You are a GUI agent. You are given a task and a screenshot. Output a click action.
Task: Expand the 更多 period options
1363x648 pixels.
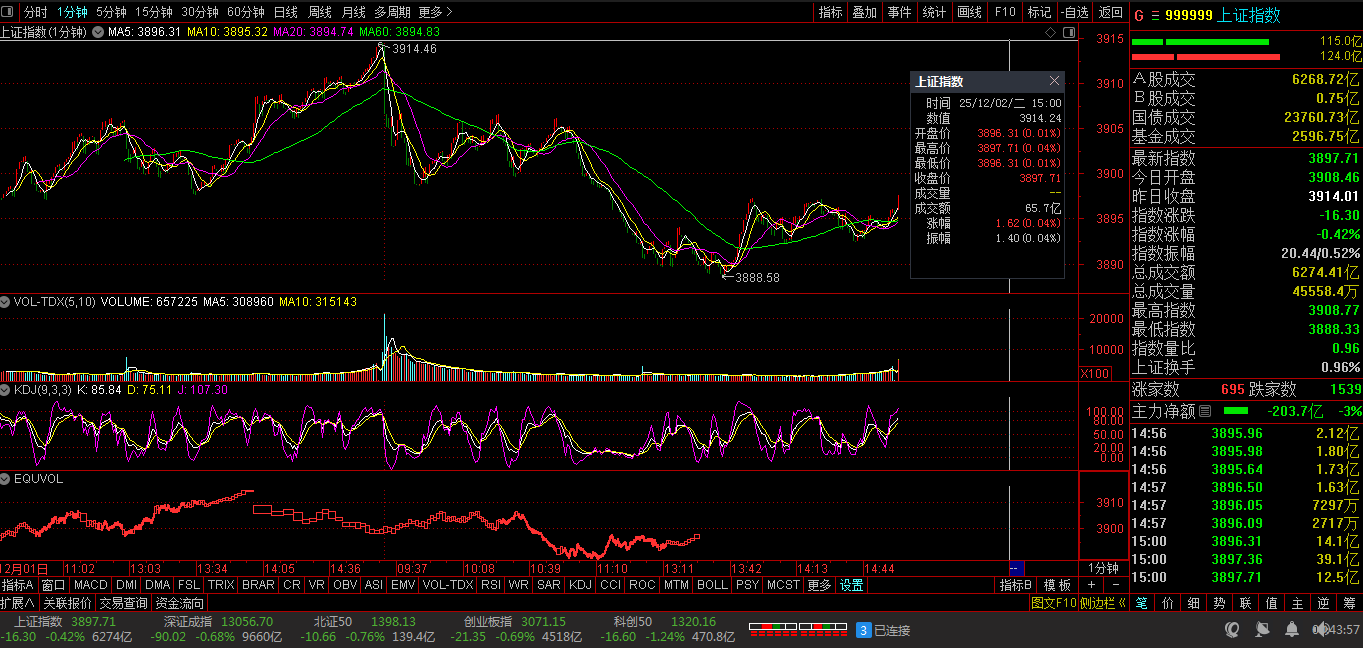click(435, 12)
